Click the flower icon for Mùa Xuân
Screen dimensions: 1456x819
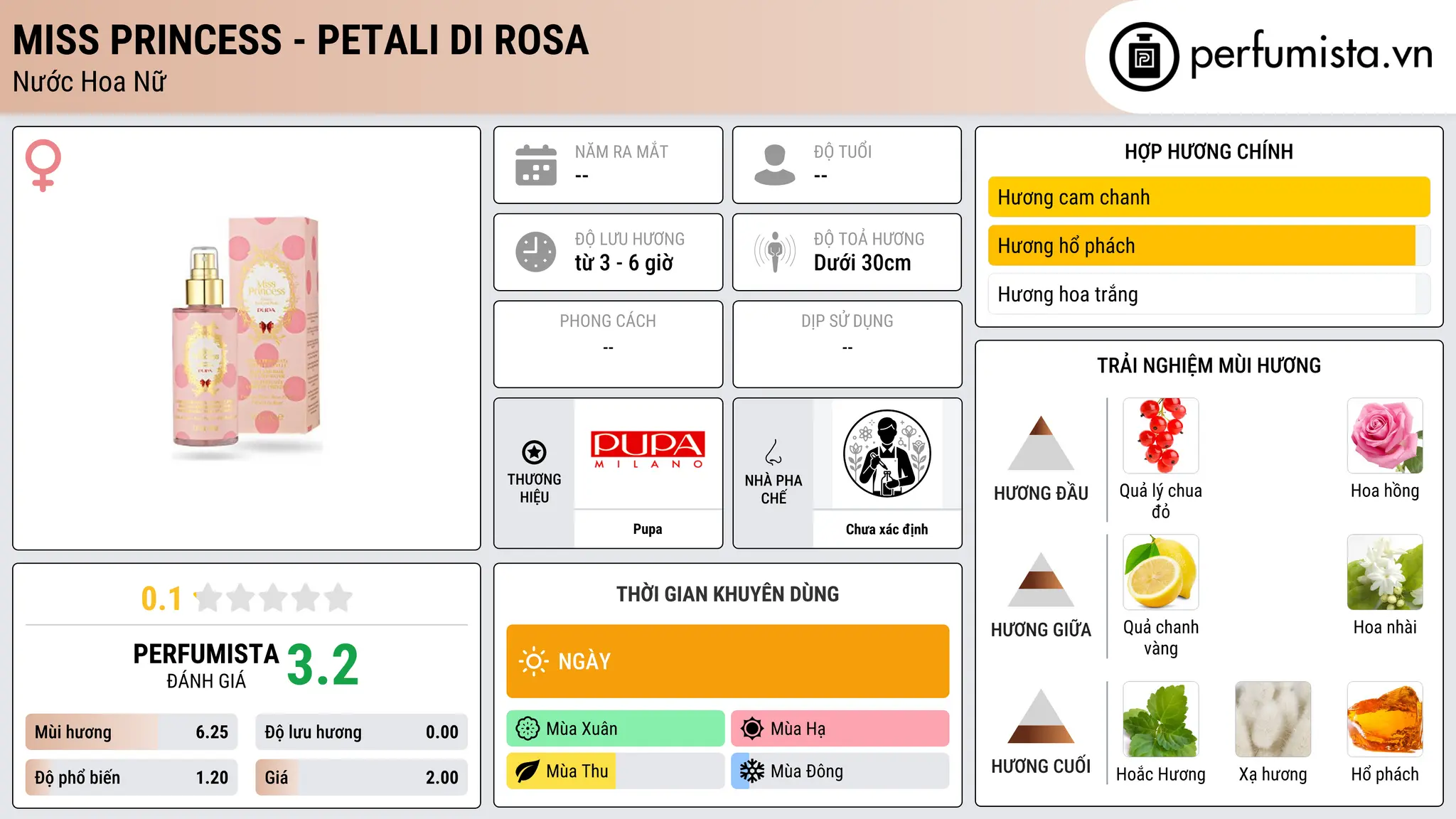[x=528, y=729]
